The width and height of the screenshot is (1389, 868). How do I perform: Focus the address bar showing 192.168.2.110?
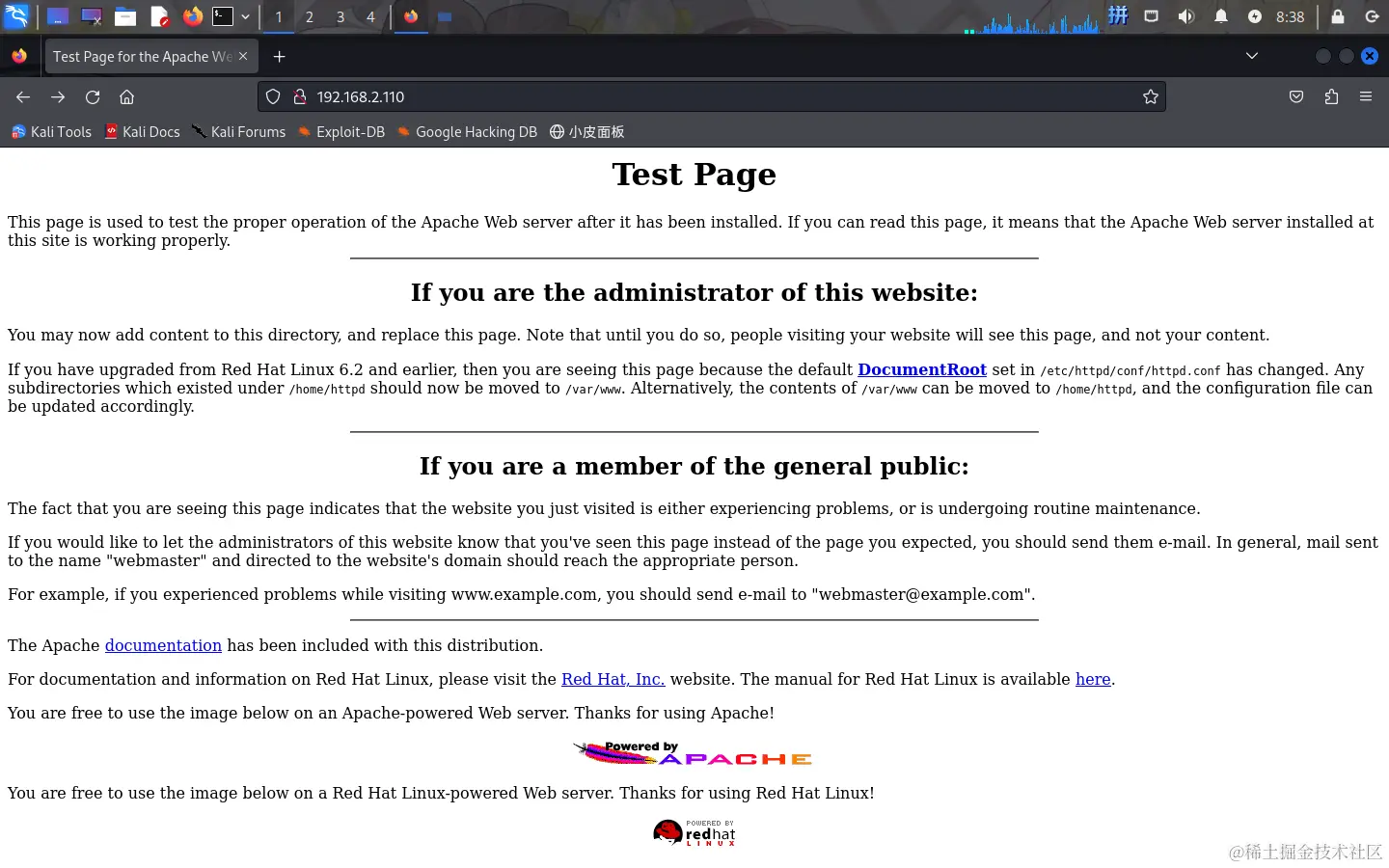712,96
